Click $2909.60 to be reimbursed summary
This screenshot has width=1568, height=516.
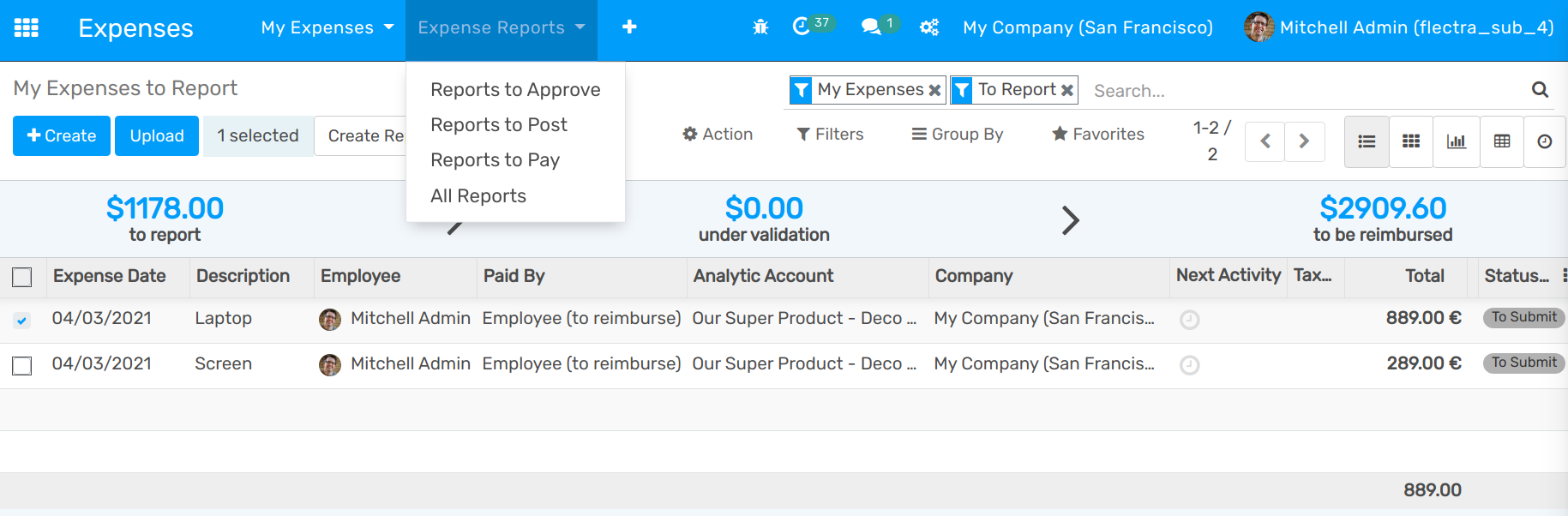1383,219
